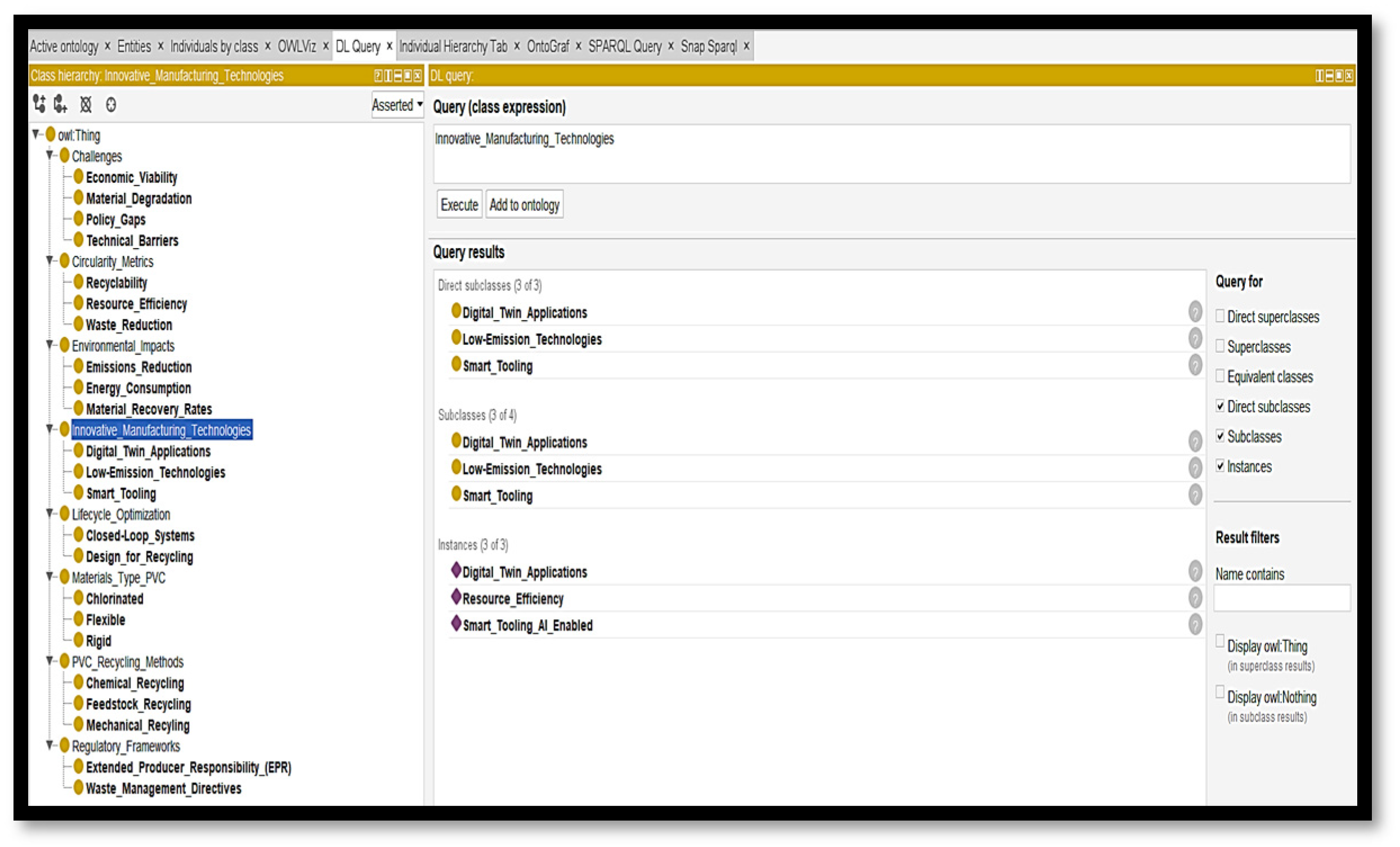Enable the Direct superclasses checkbox

(x=1220, y=316)
